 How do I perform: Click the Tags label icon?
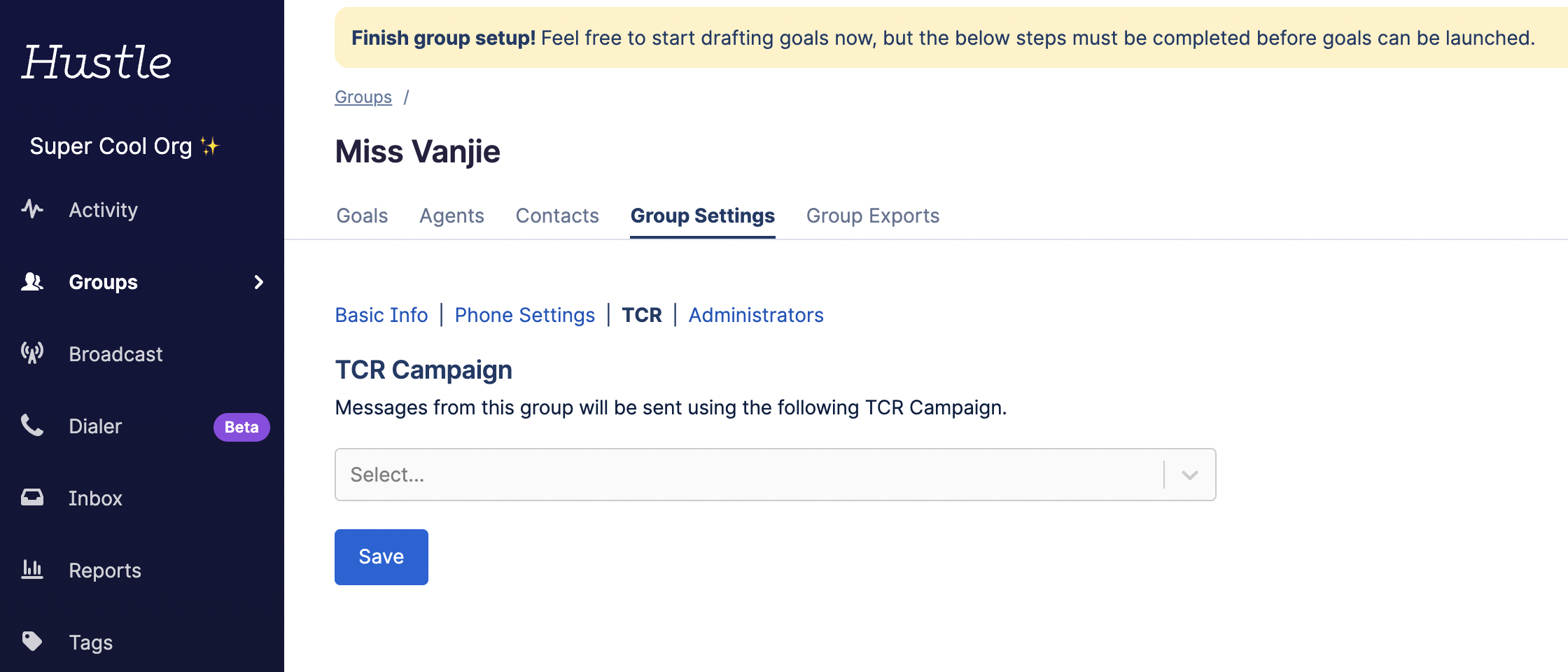(x=32, y=641)
